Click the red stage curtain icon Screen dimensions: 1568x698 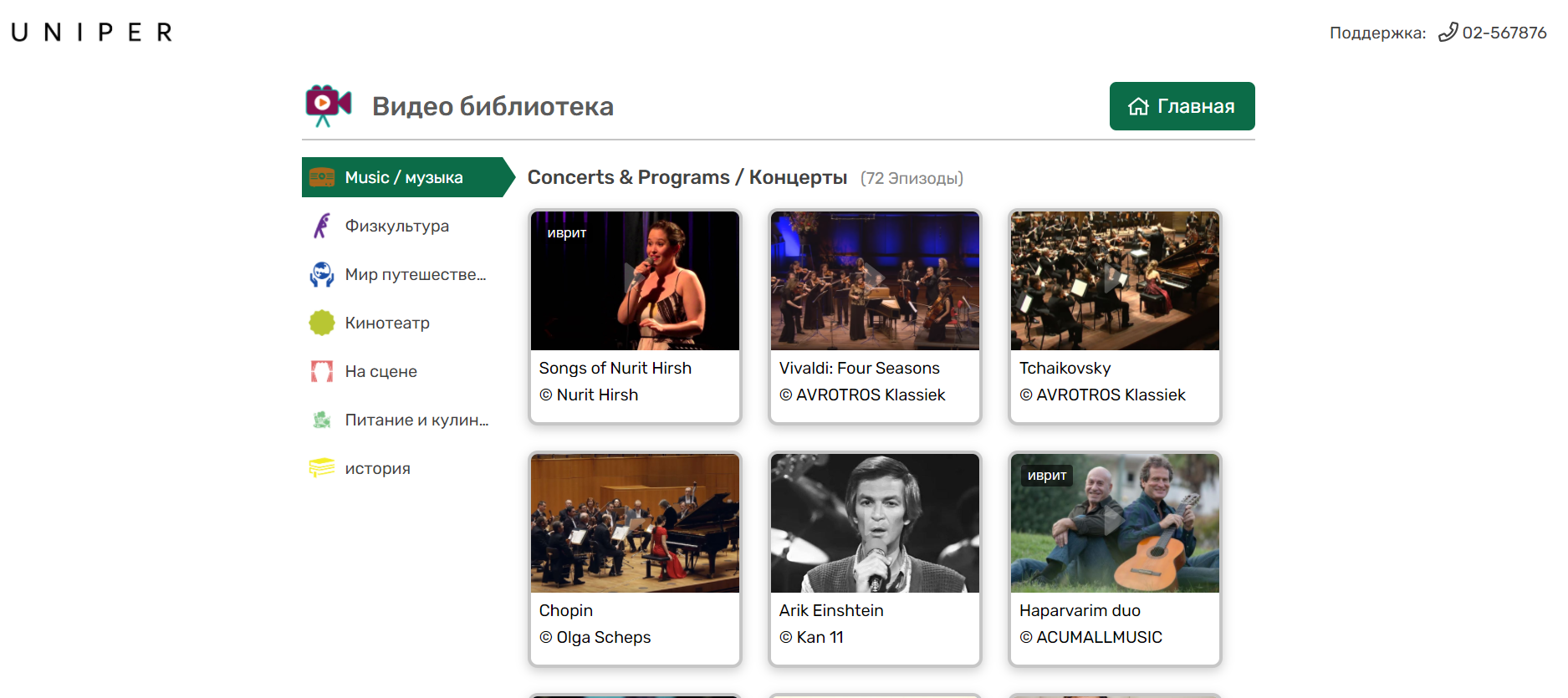click(x=322, y=371)
